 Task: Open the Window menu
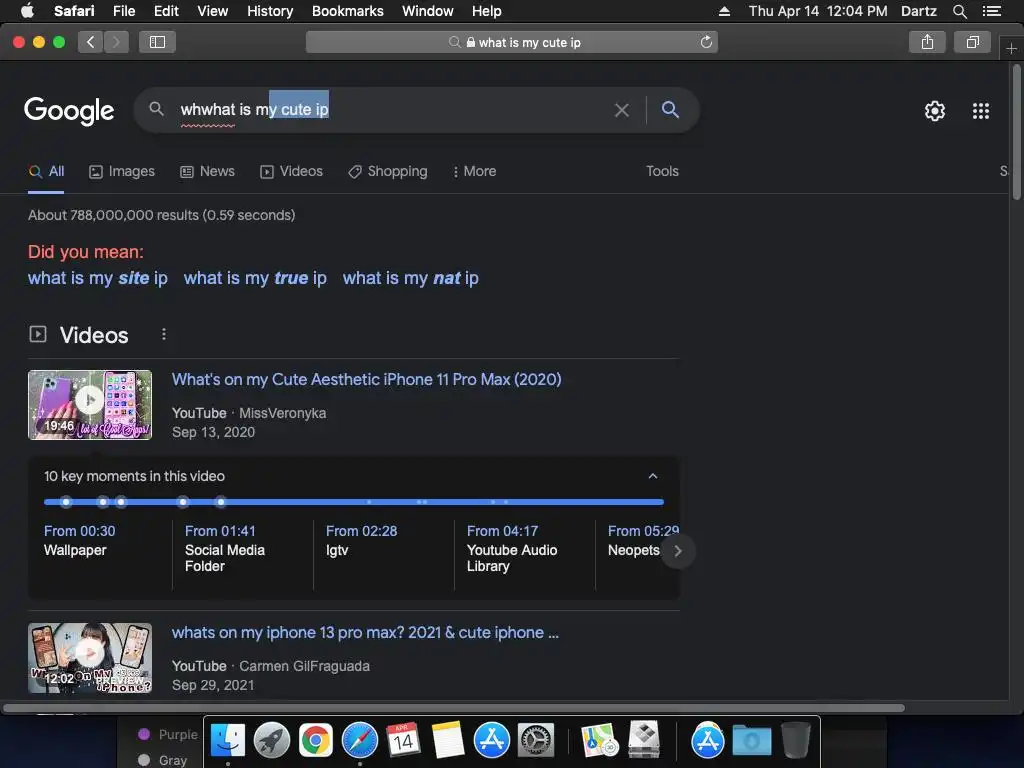(x=428, y=11)
